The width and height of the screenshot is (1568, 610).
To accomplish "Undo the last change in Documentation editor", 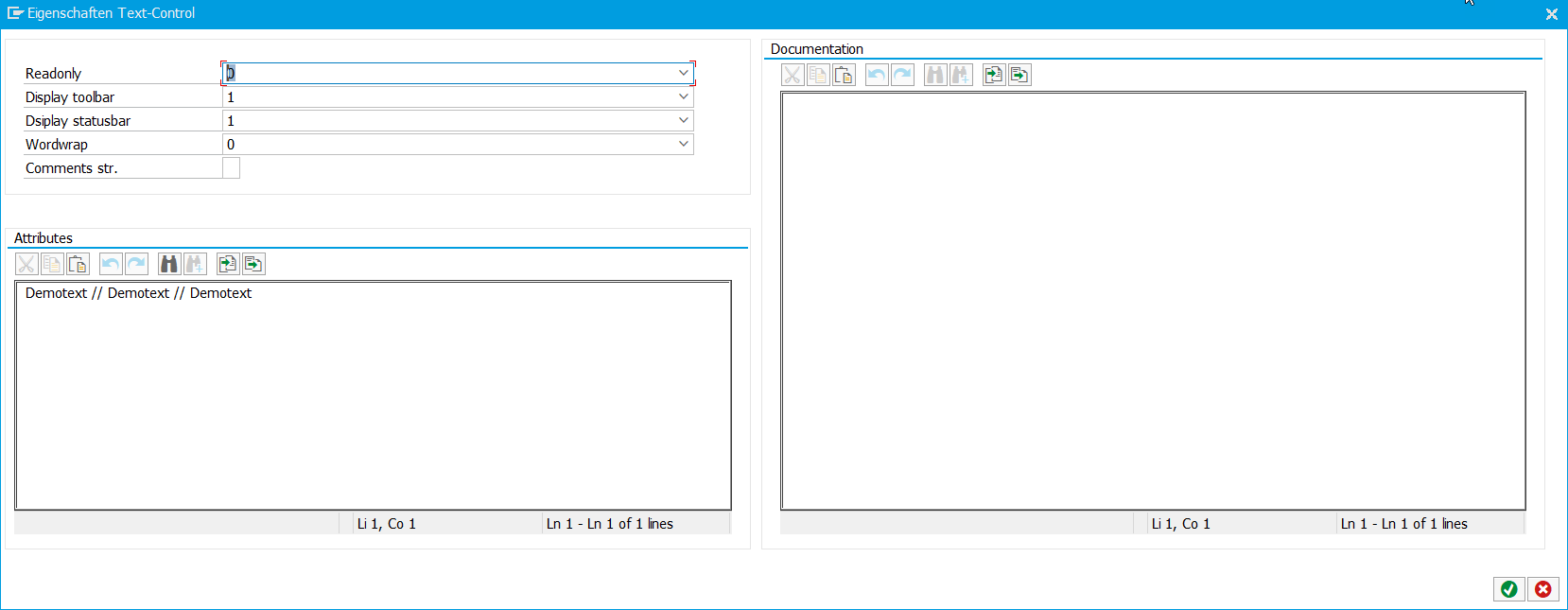I will click(877, 75).
